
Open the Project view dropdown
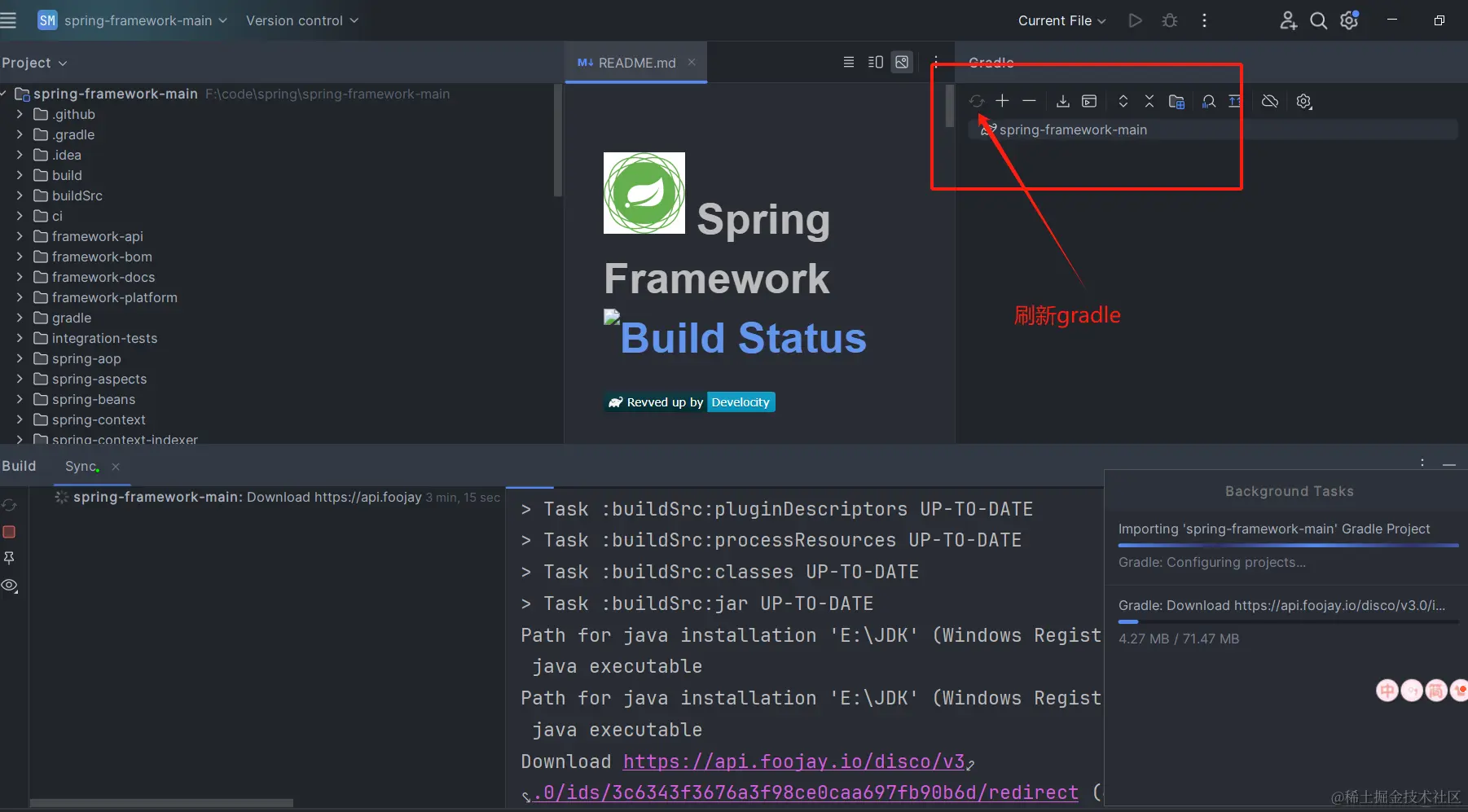34,63
